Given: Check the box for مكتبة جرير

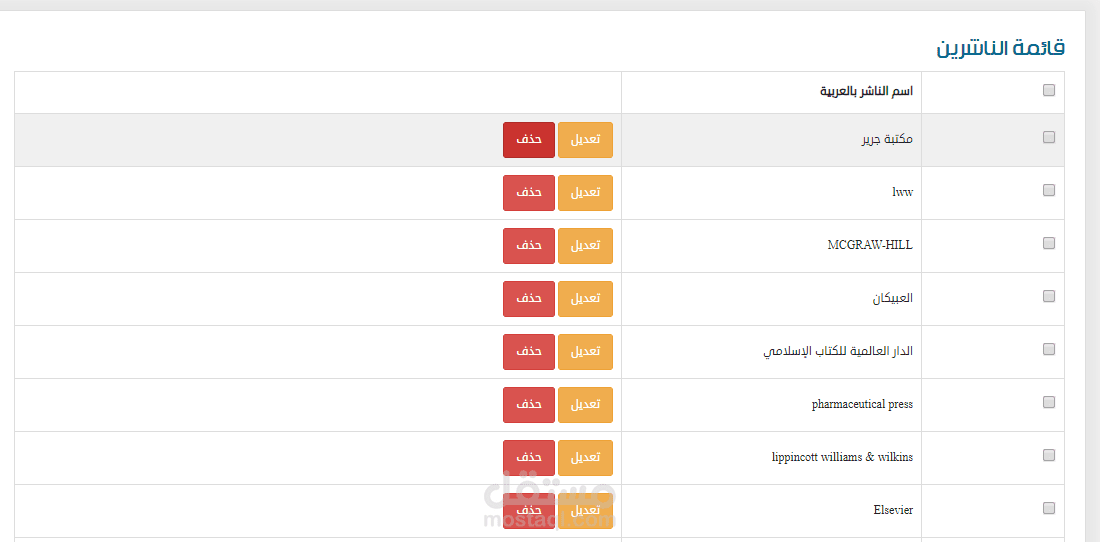Looking at the screenshot, I should [x=1049, y=138].
